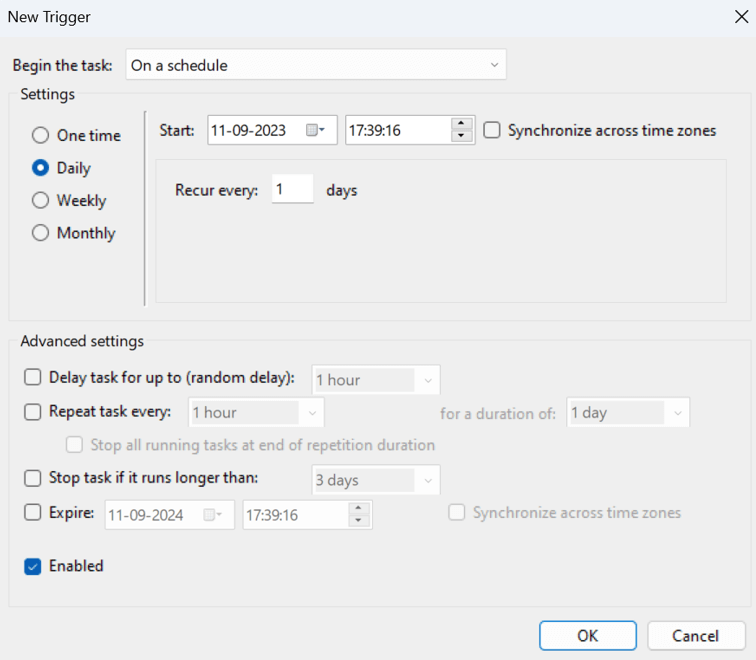The image size is (756, 660).
Task: Select the Weekly schedule option
Action: [40, 200]
